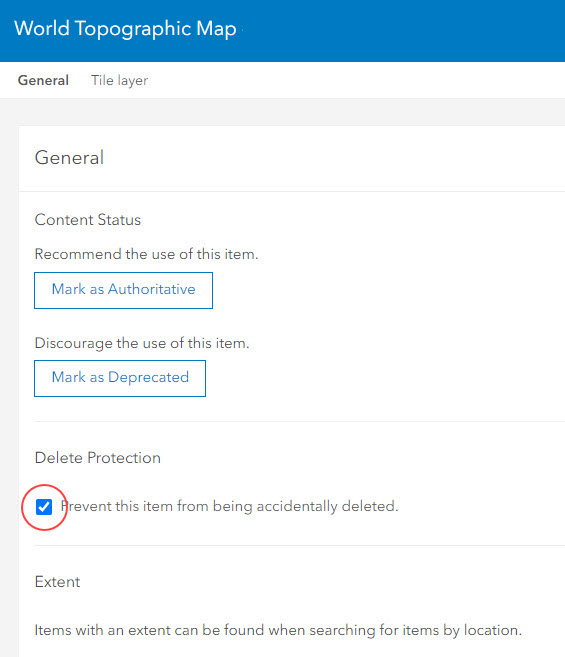
Task: Uncheck the delete protection checkbox
Action: point(44,507)
